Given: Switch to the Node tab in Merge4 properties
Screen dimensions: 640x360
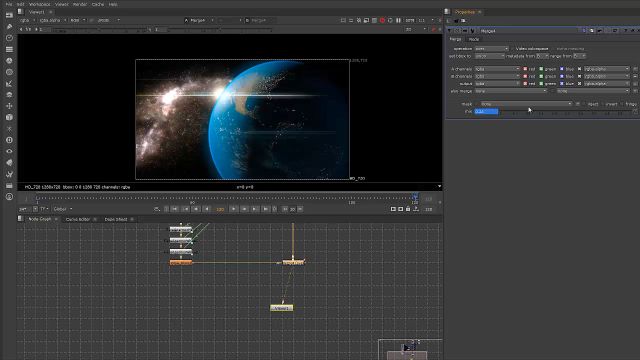Looking at the screenshot, I should (473, 39).
